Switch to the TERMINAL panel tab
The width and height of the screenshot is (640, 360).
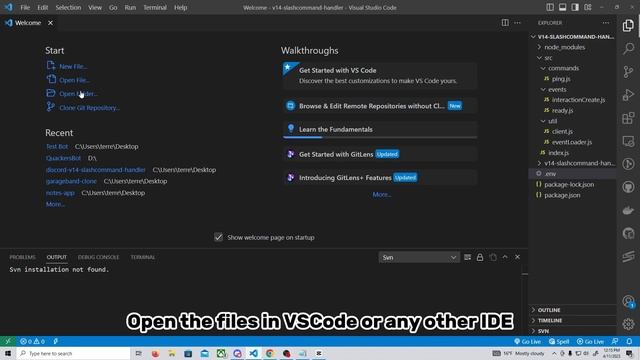pyautogui.click(x=143, y=257)
